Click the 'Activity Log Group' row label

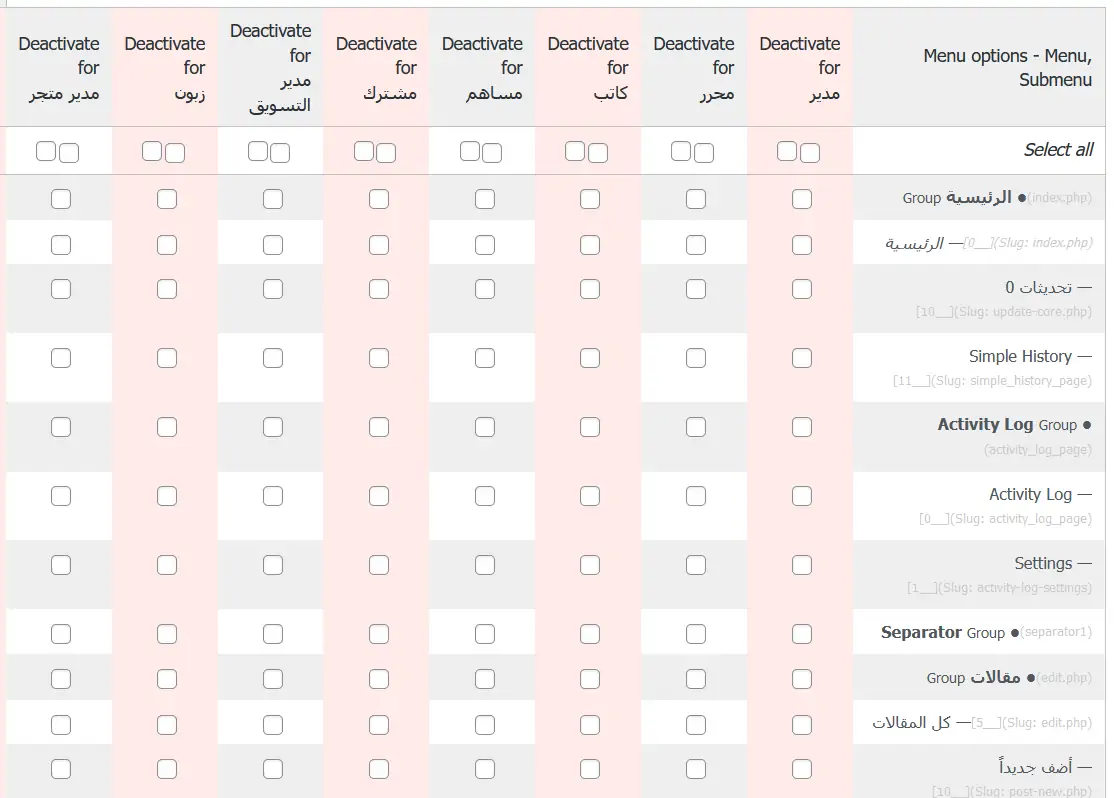pyautogui.click(x=1007, y=425)
